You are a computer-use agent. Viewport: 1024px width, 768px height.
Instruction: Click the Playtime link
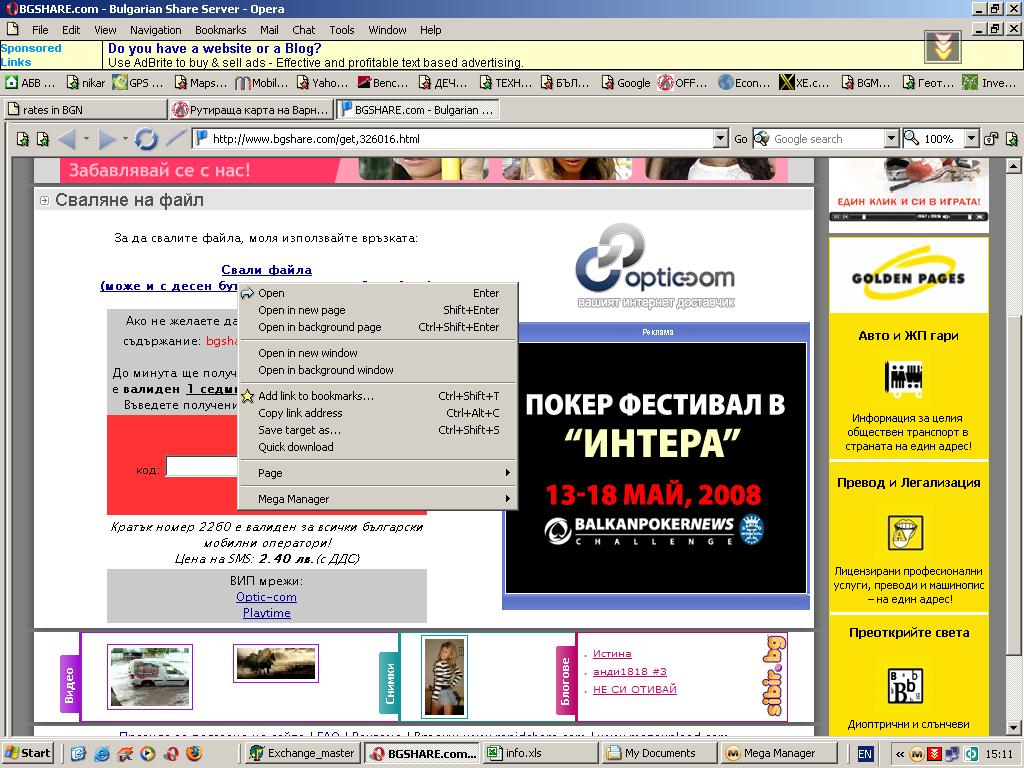[266, 613]
